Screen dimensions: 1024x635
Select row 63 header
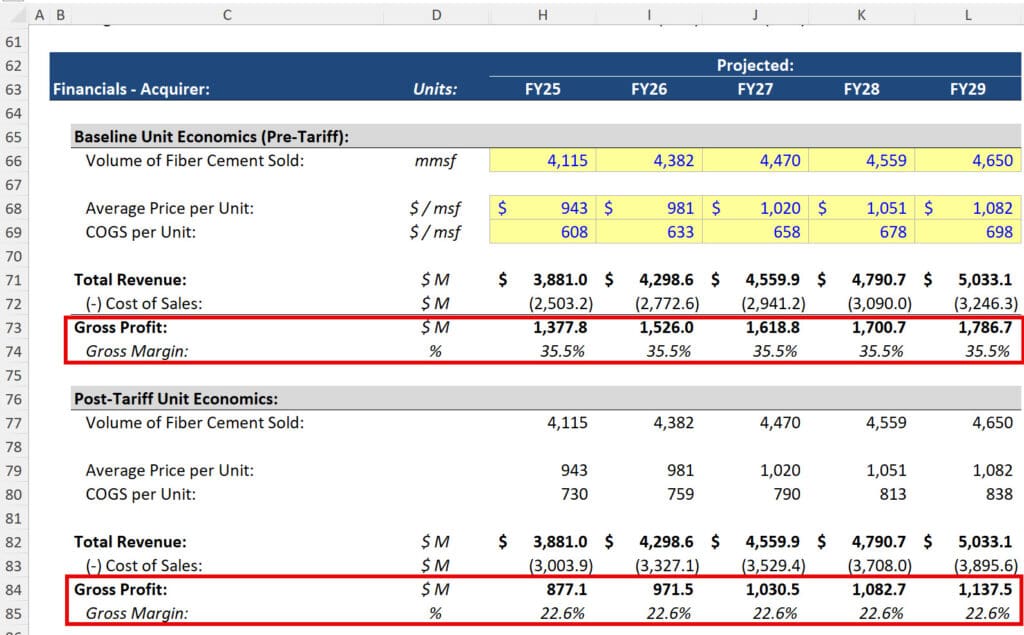click(13, 87)
